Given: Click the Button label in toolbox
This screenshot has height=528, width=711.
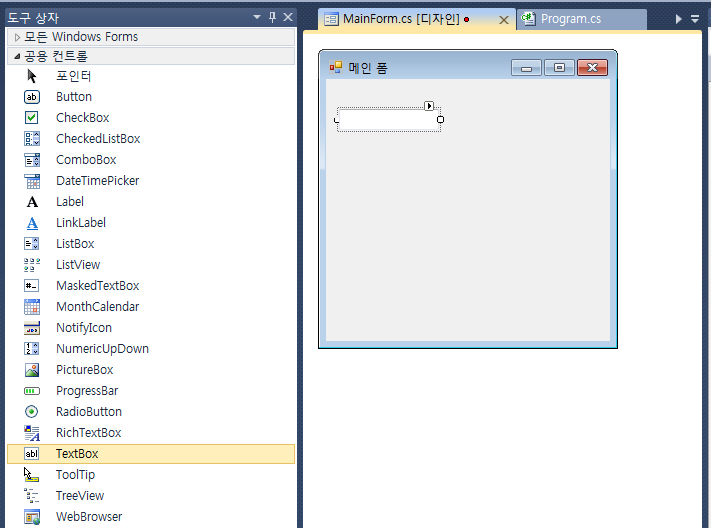Looking at the screenshot, I should [x=74, y=97].
